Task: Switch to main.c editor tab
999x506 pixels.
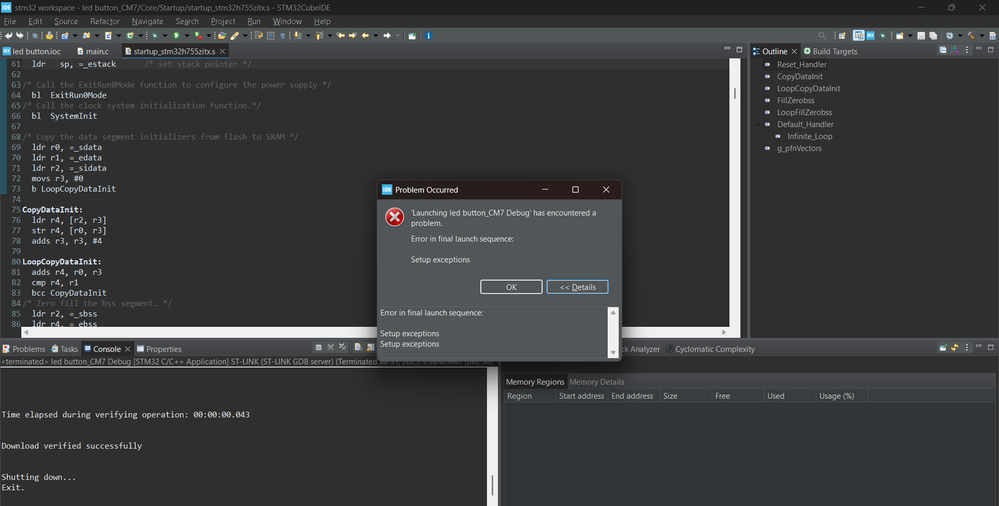Action: [x=93, y=51]
